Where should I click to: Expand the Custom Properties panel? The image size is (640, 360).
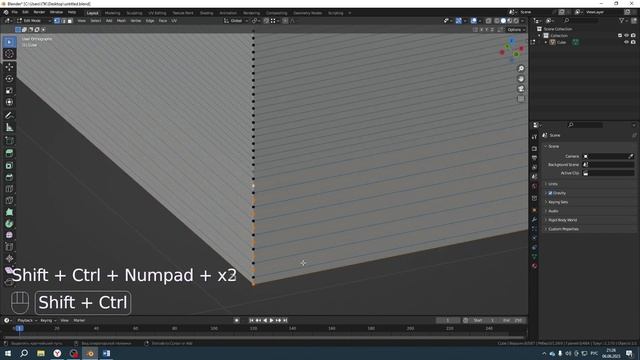pyautogui.click(x=562, y=229)
